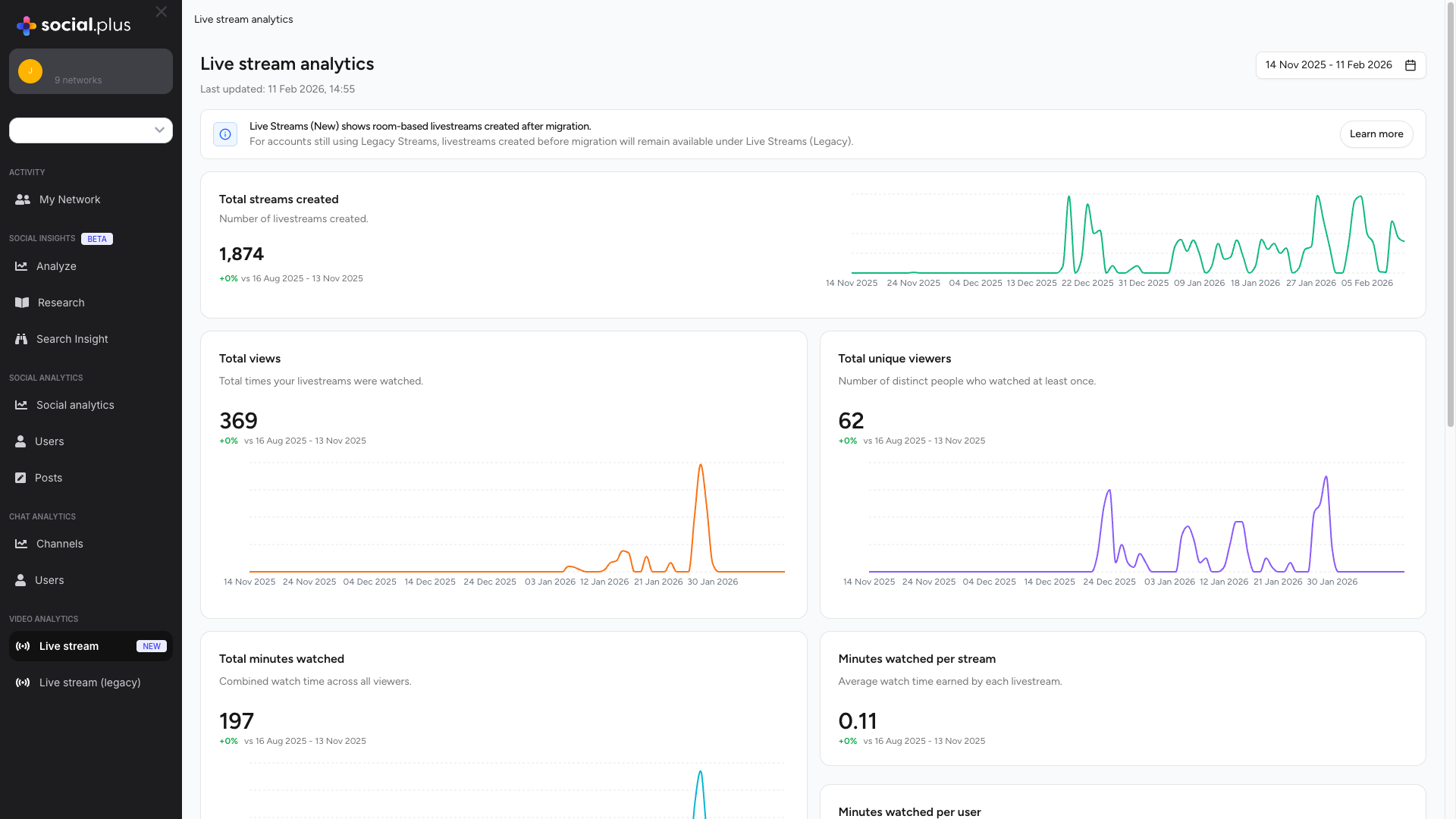Open the My Network activity view

coord(69,199)
